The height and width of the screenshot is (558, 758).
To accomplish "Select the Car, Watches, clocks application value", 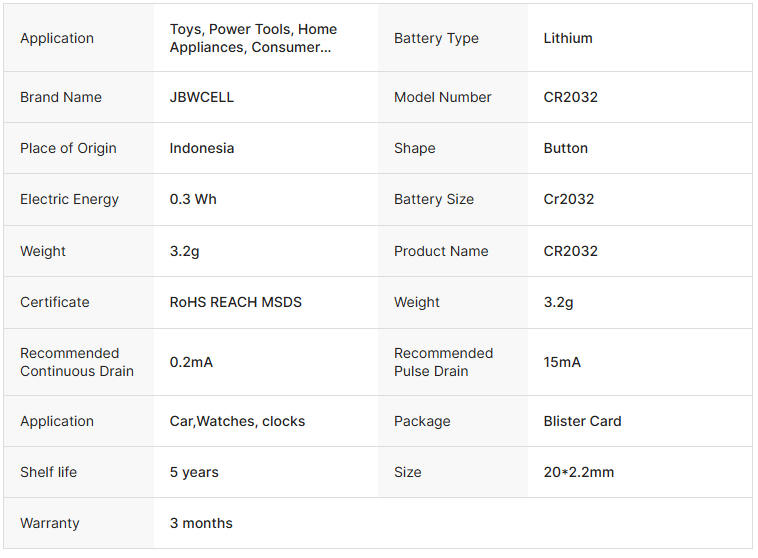I will tap(237, 421).
